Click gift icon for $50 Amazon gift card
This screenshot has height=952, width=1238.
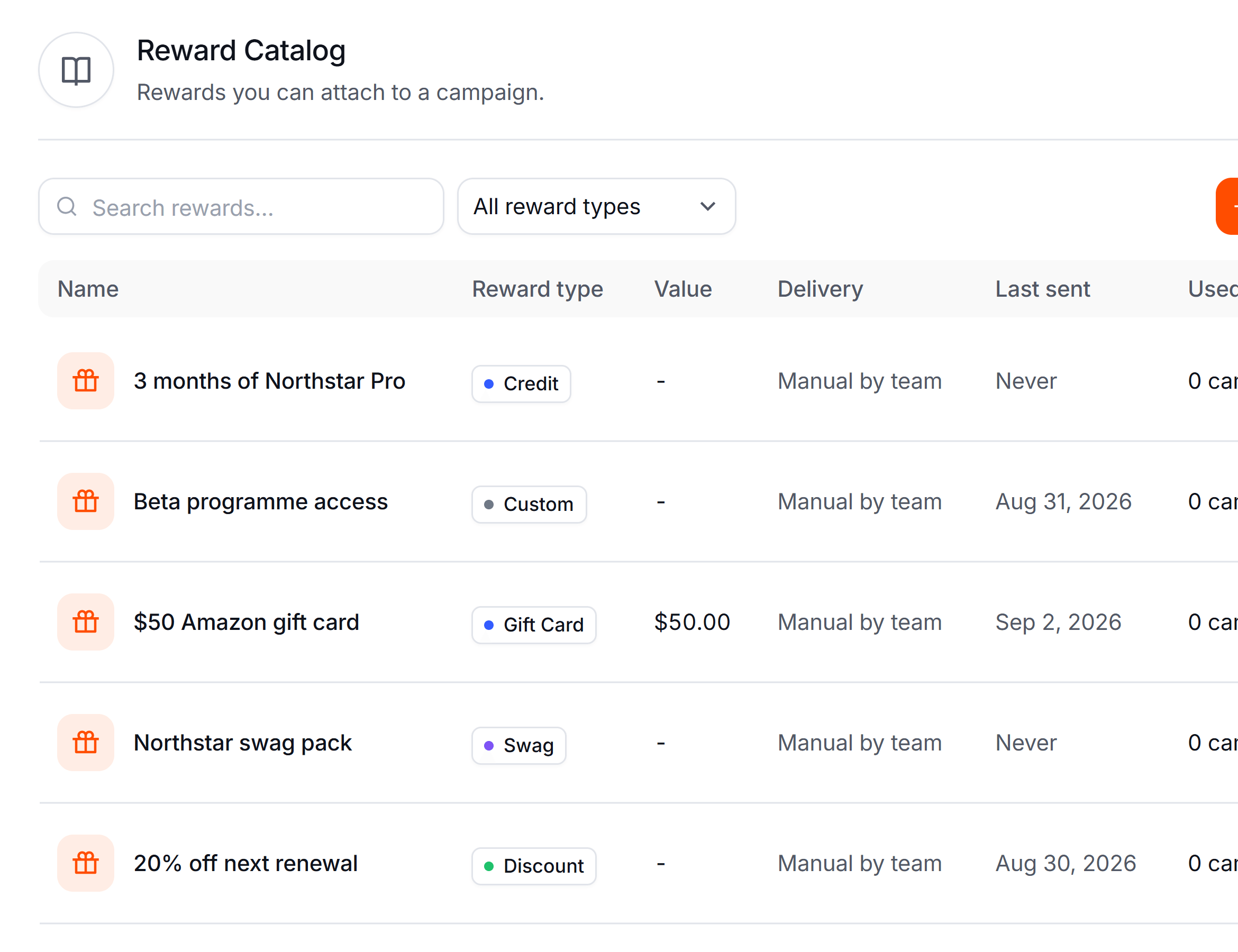click(x=86, y=622)
